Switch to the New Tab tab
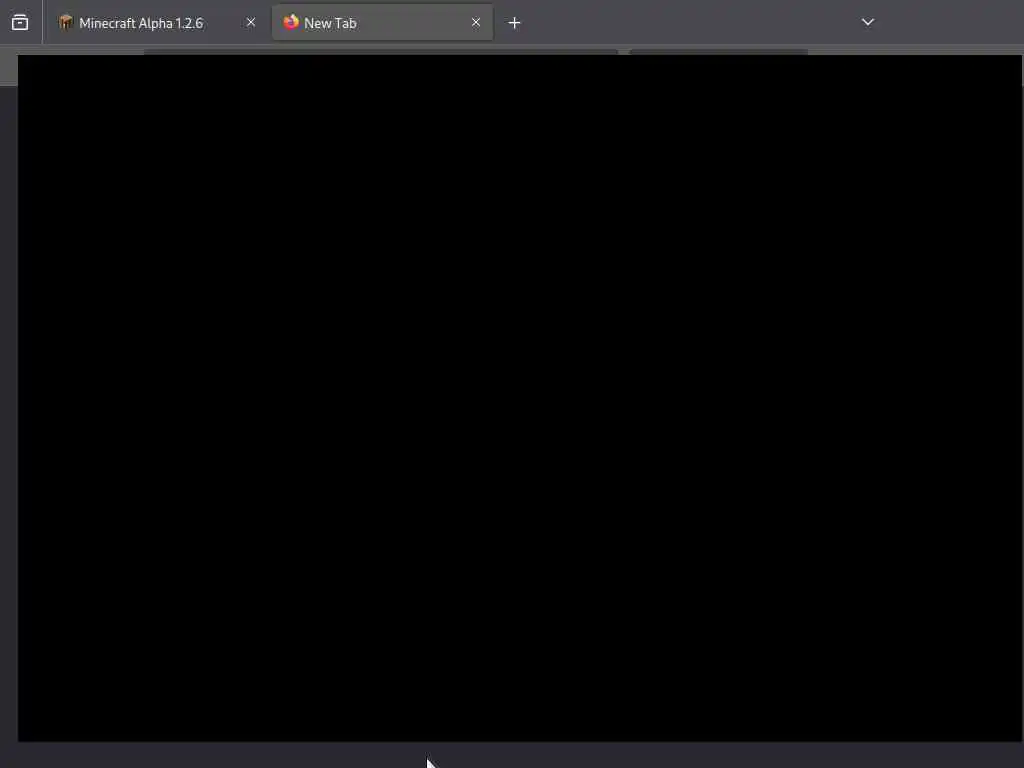The width and height of the screenshot is (1024, 768). pyautogui.click(x=382, y=23)
